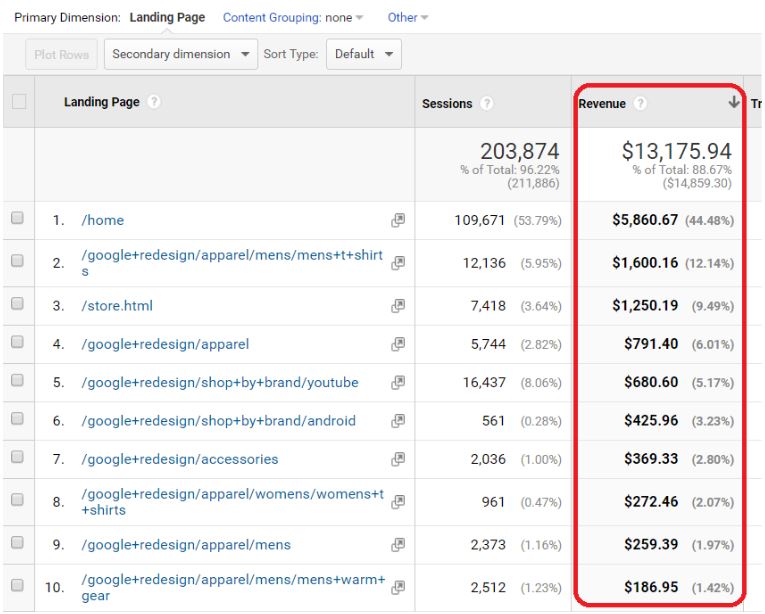
Task: Expand the Other primary dimension dropdown
Action: pyautogui.click(x=407, y=18)
